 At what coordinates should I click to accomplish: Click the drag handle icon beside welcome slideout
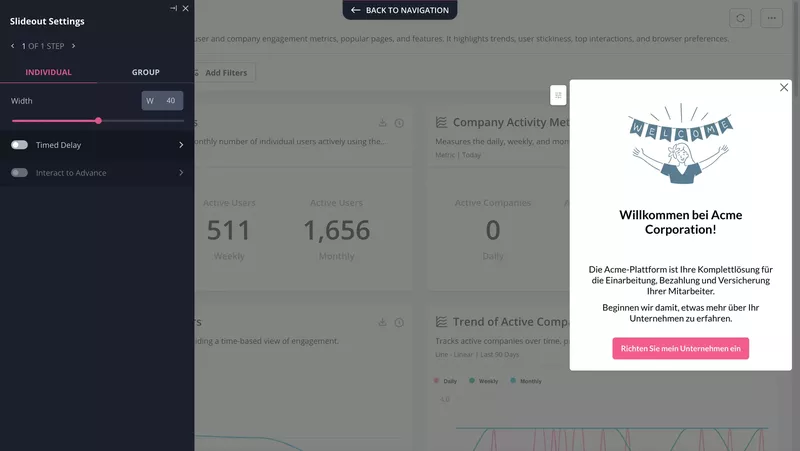(558, 95)
